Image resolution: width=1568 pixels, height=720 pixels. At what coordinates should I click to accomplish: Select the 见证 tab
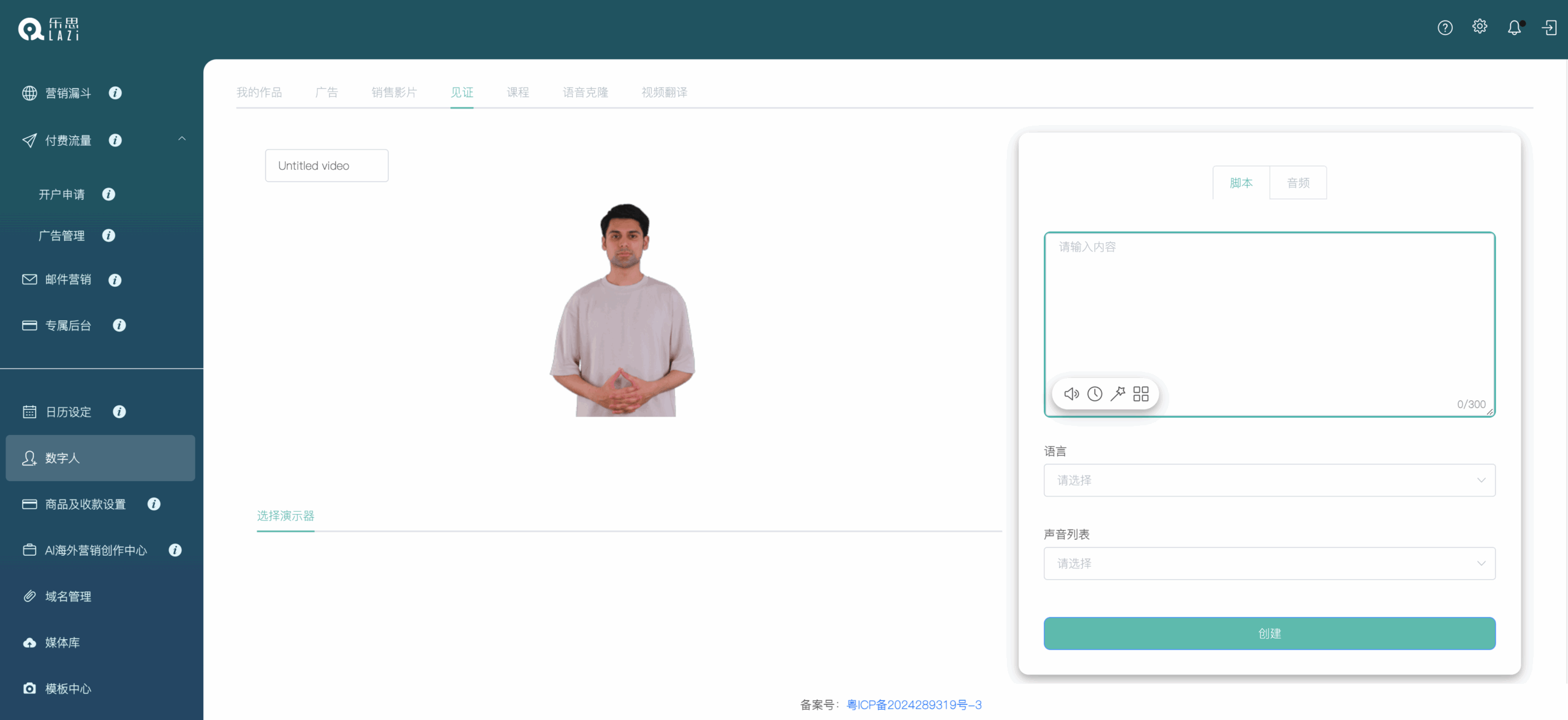pos(462,93)
